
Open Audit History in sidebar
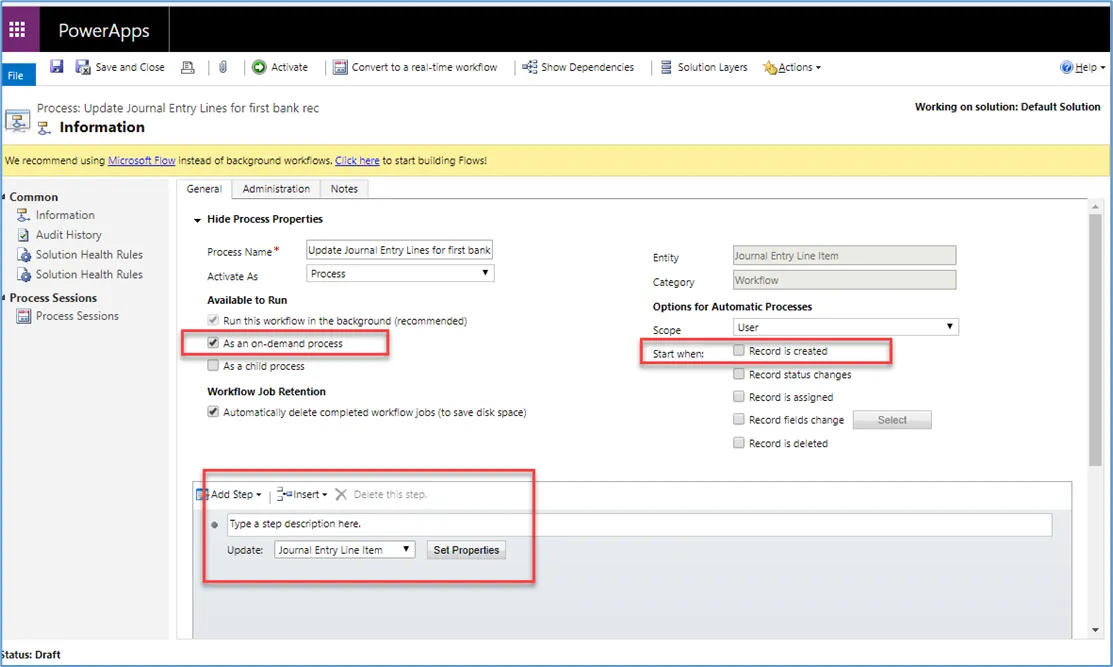(68, 235)
